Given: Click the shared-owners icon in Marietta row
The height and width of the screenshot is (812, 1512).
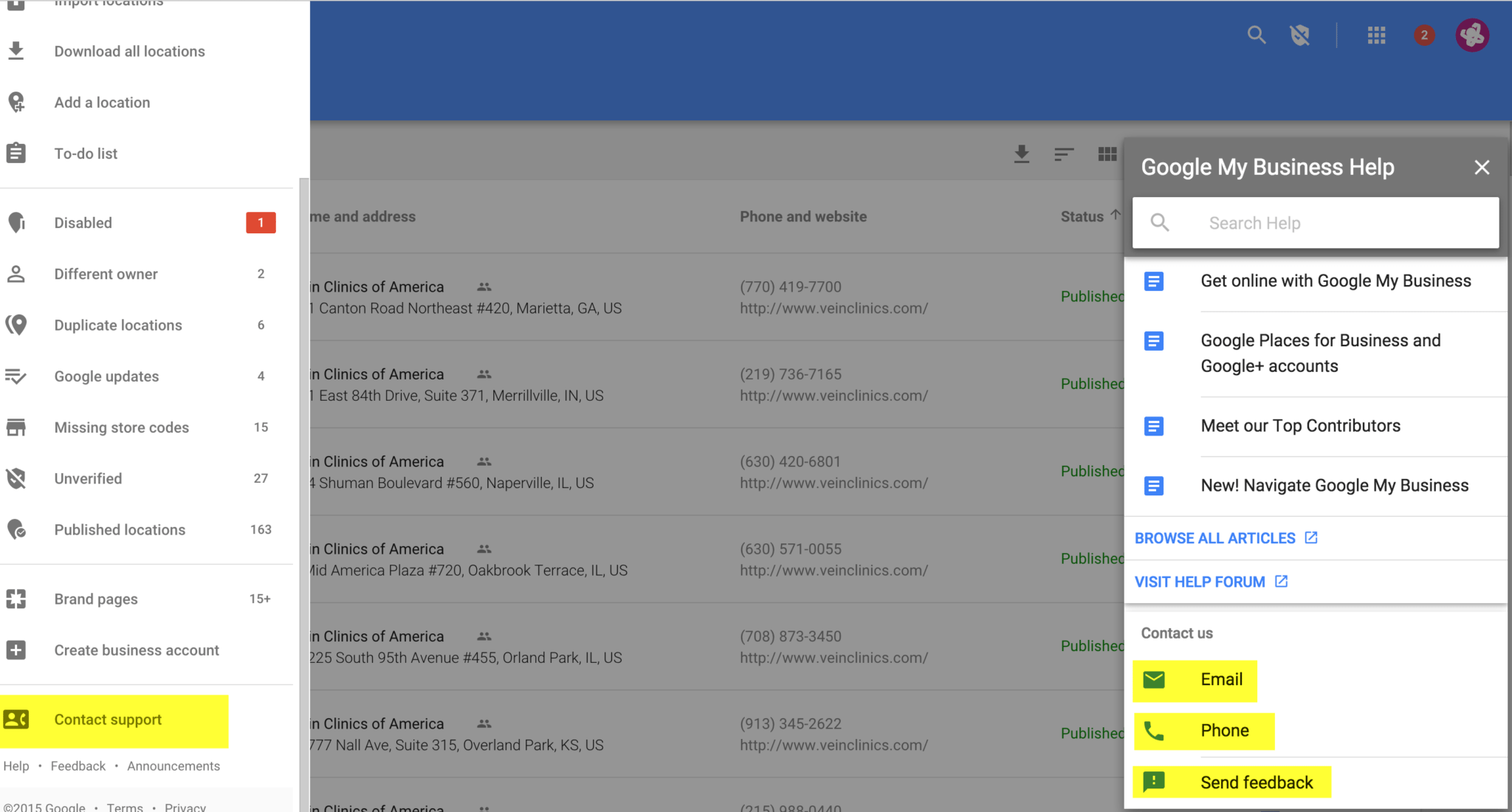Looking at the screenshot, I should click(x=484, y=286).
